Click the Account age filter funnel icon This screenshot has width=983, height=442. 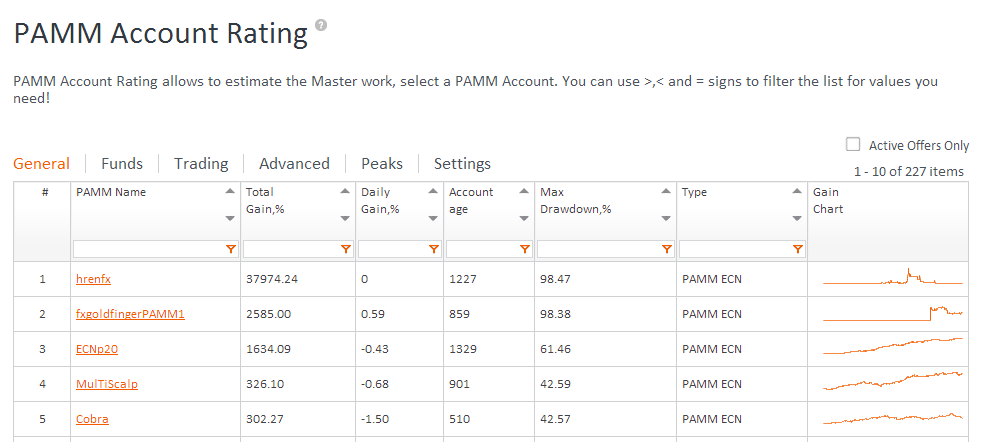pos(525,249)
